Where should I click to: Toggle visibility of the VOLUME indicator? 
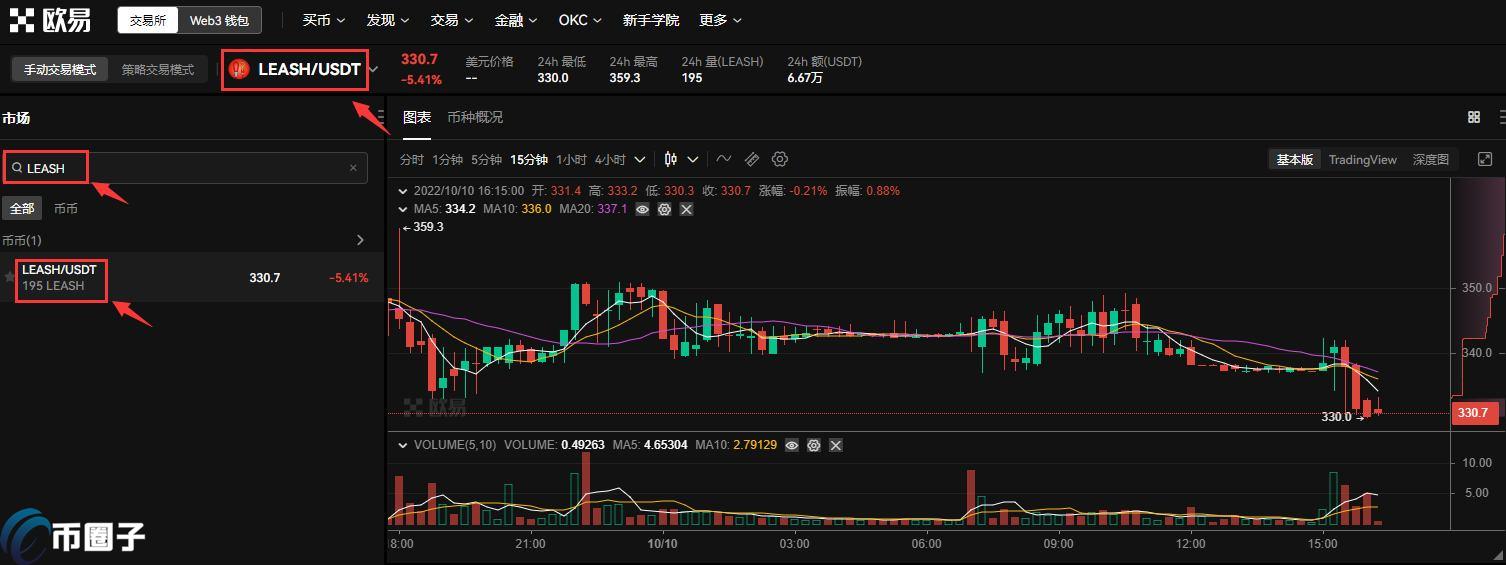792,445
